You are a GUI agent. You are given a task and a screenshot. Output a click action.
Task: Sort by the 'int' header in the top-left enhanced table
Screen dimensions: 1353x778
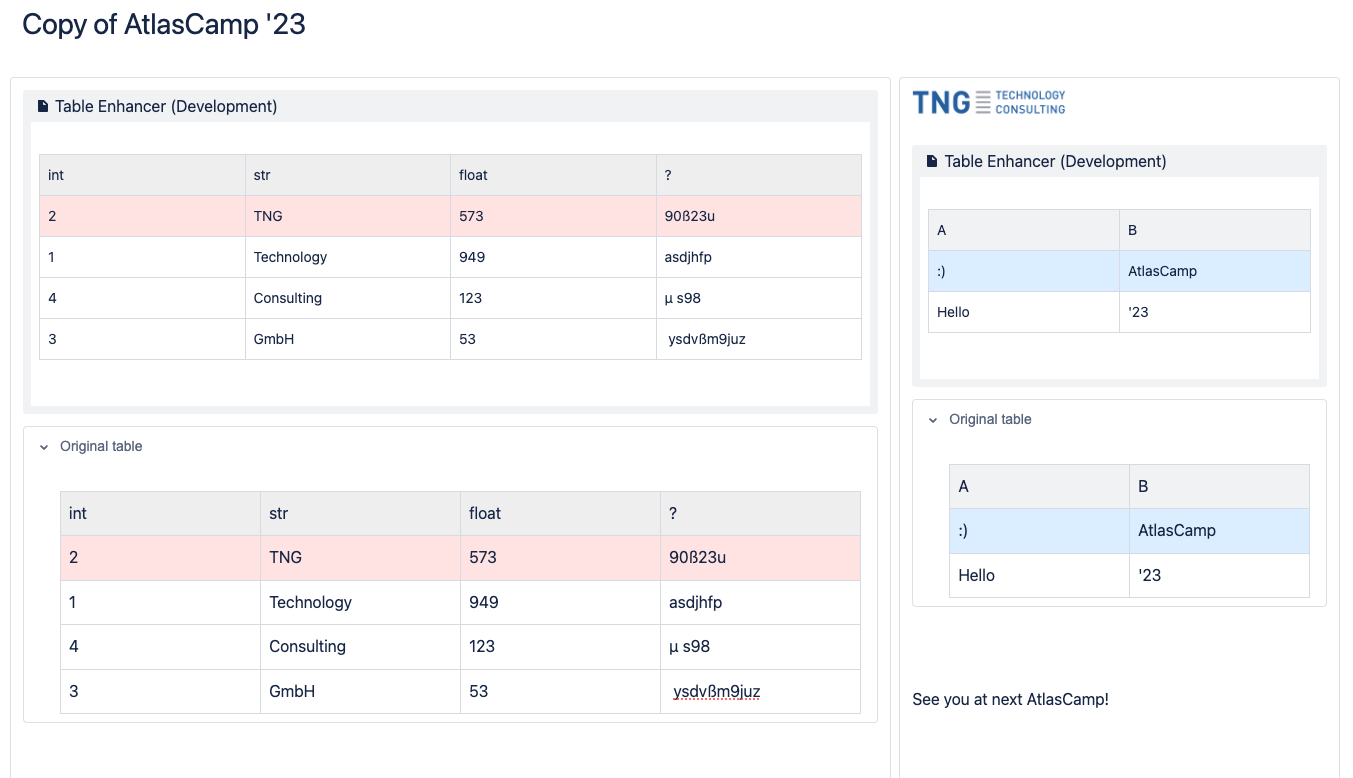(56, 175)
